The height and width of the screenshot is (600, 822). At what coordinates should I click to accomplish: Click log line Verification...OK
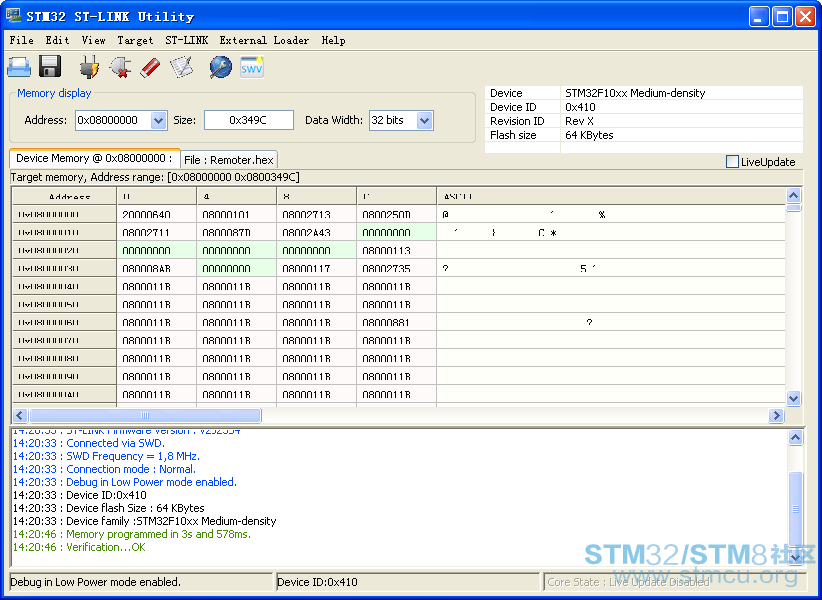point(79,547)
